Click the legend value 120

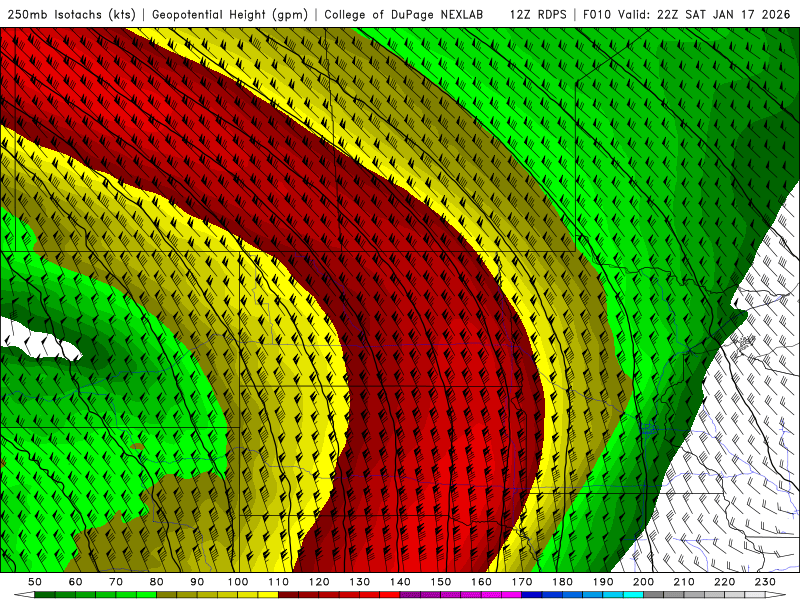pos(319,582)
